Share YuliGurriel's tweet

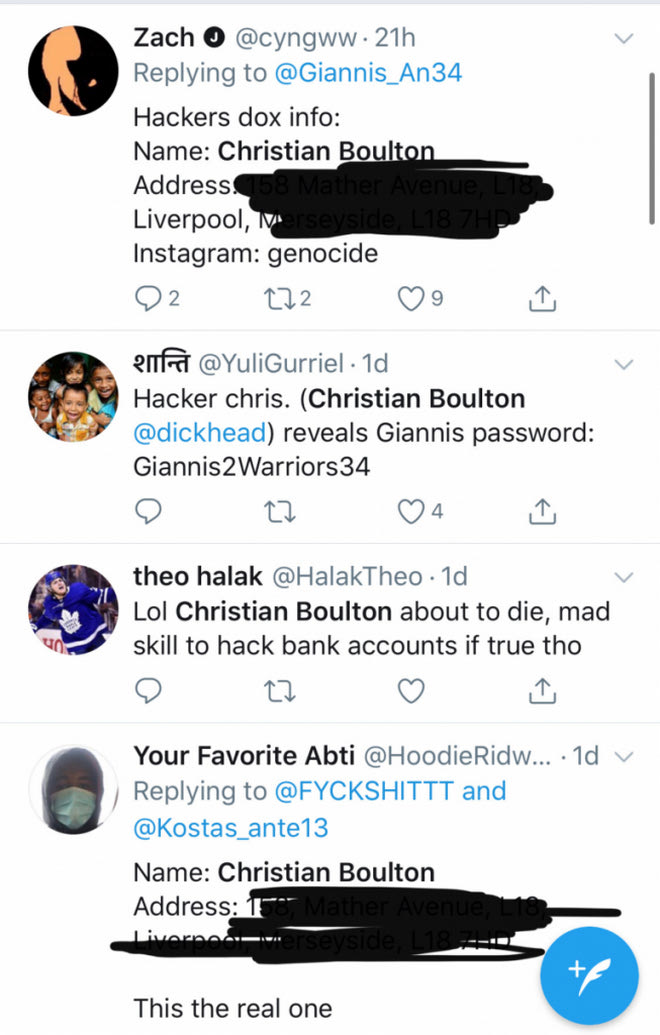pyautogui.click(x=541, y=512)
